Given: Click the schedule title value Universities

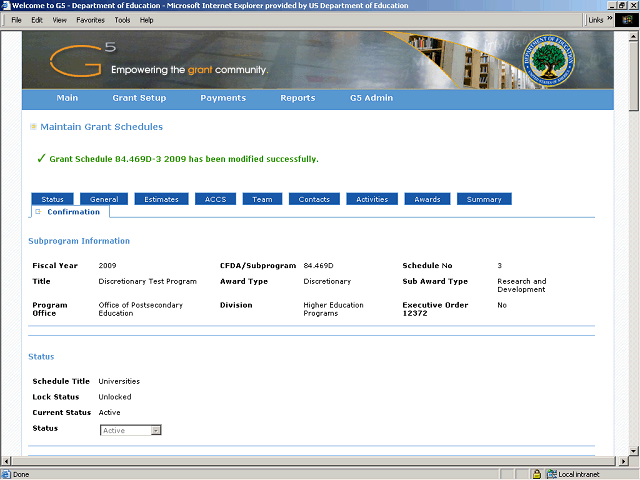Looking at the screenshot, I should coord(119,381).
